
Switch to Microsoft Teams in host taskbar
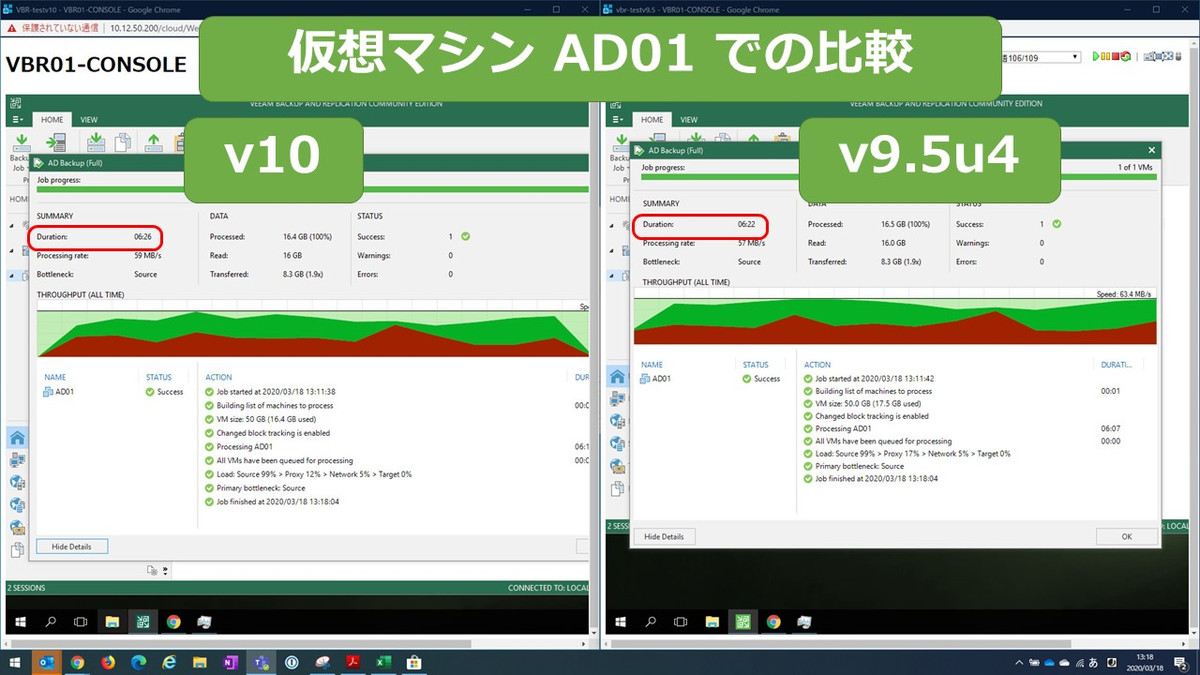click(x=261, y=662)
